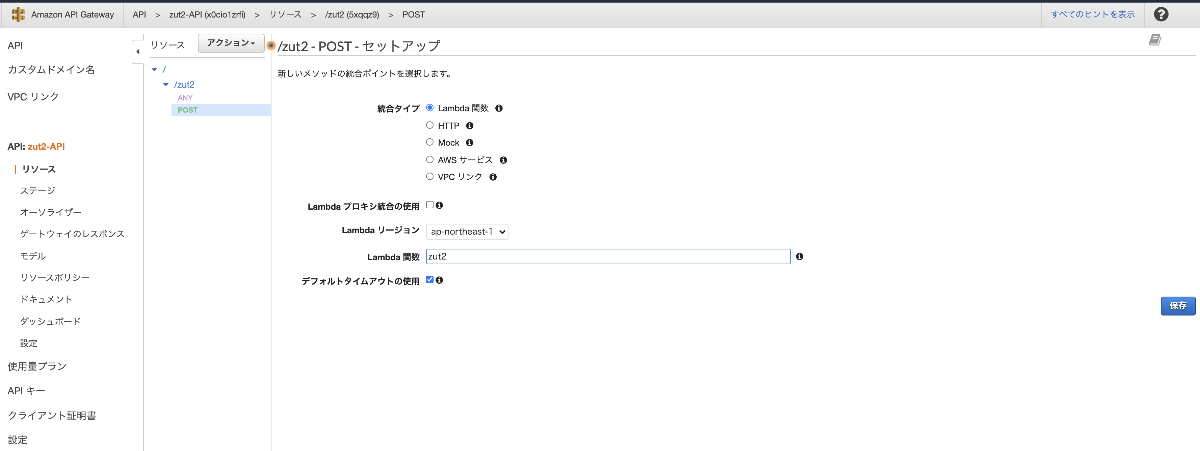Open カスタムドメイン名 in sidebar
This screenshot has height=451, width=1200.
[51, 70]
